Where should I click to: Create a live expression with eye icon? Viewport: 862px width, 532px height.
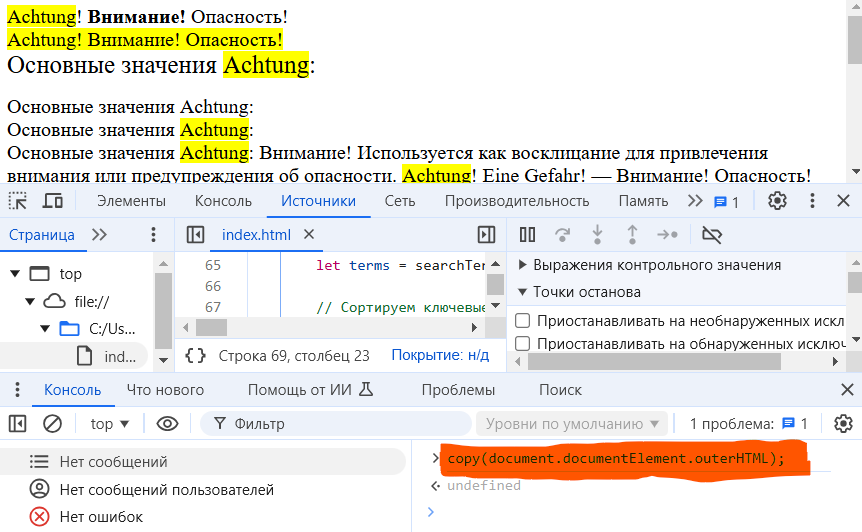click(x=167, y=424)
